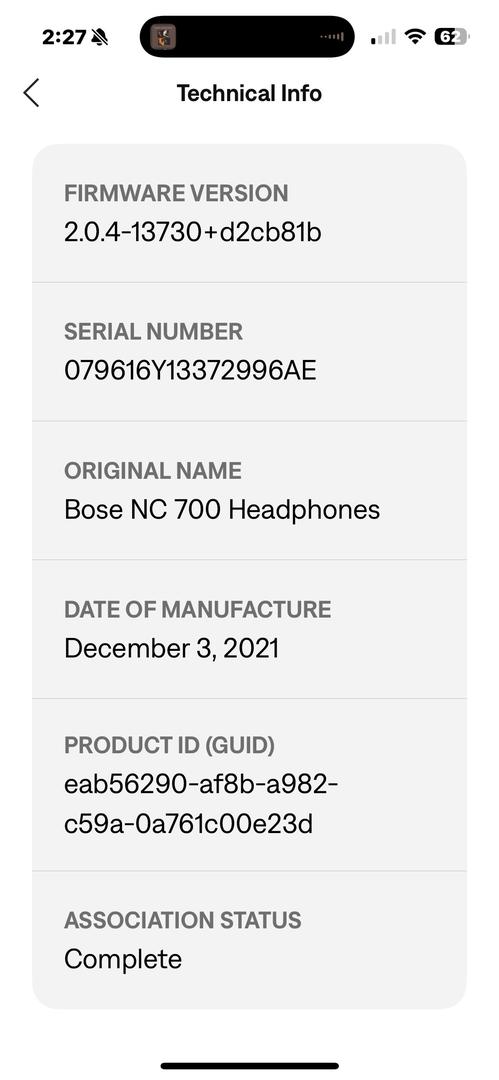
Task: Tap the Date of Manufacture label
Action: (x=198, y=609)
